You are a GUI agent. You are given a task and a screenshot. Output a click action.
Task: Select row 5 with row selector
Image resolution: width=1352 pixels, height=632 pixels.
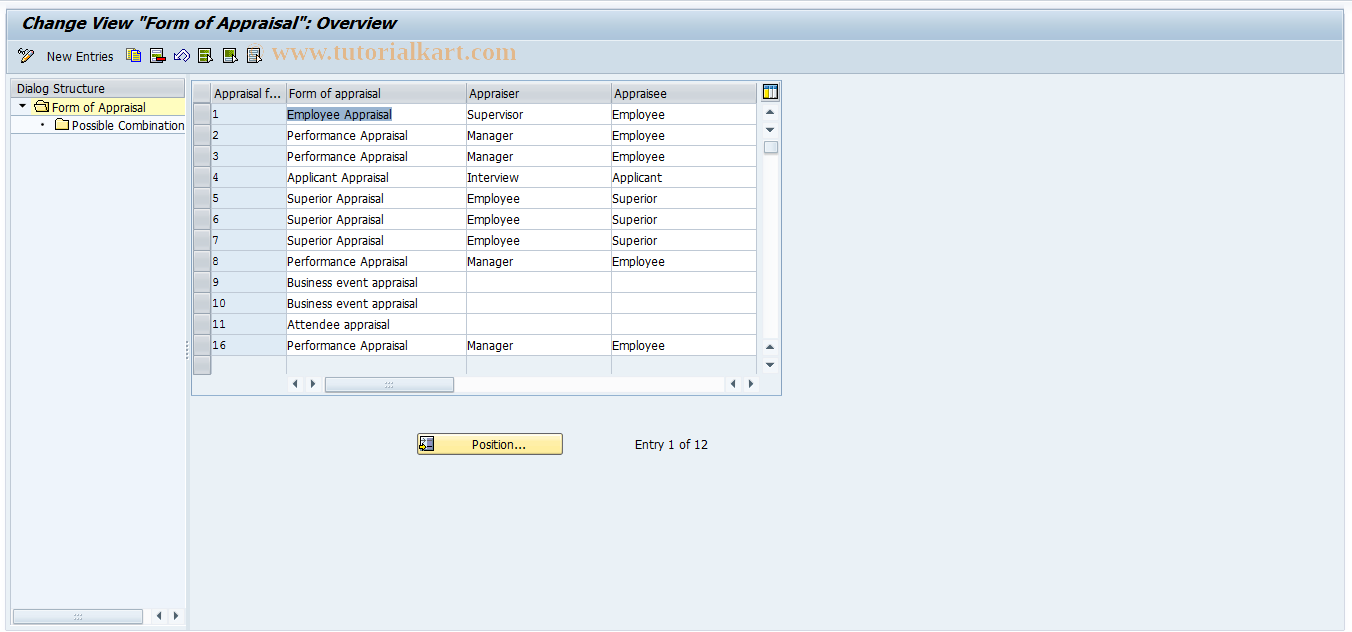(202, 198)
